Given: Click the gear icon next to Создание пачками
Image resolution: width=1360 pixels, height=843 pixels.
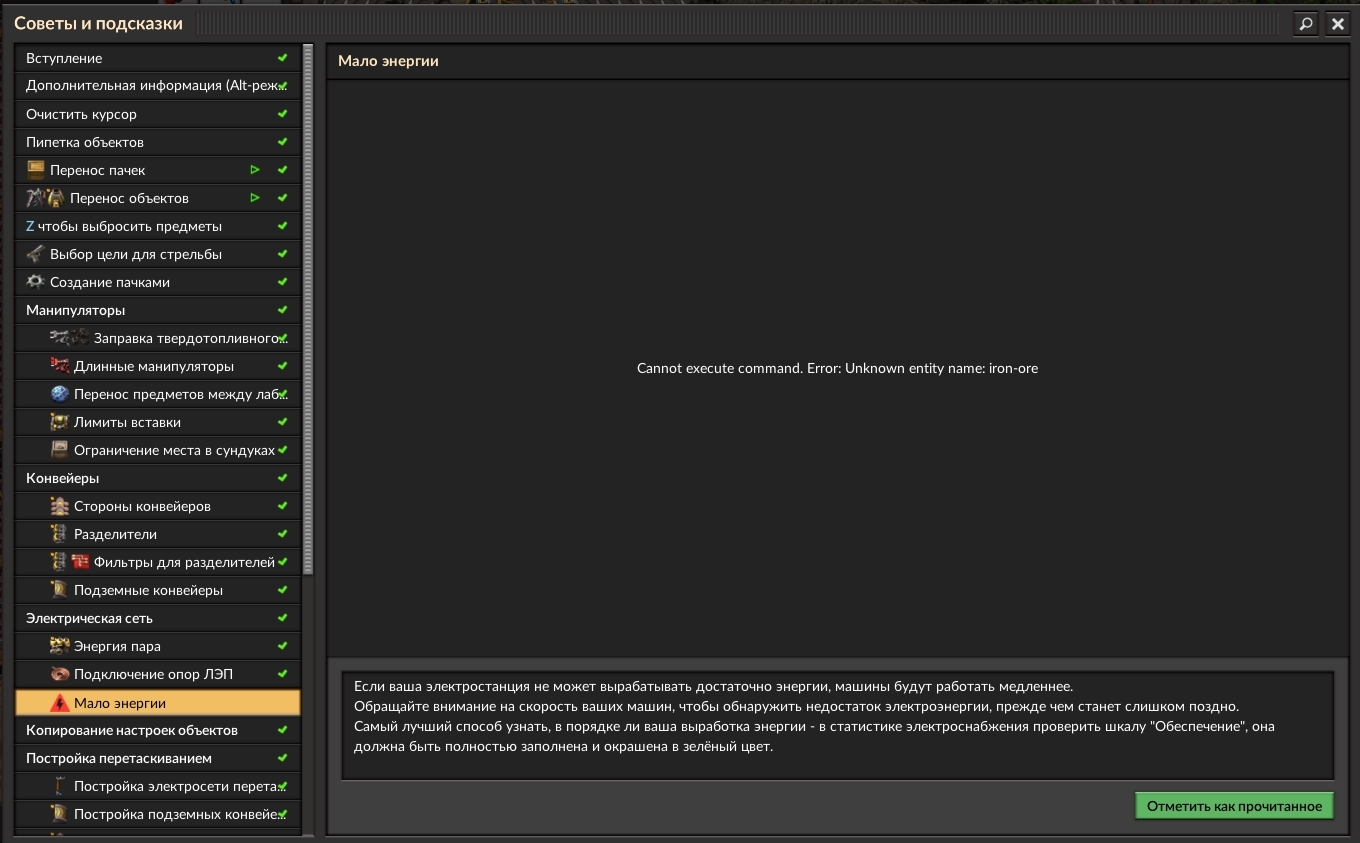Looking at the screenshot, I should (x=36, y=282).
